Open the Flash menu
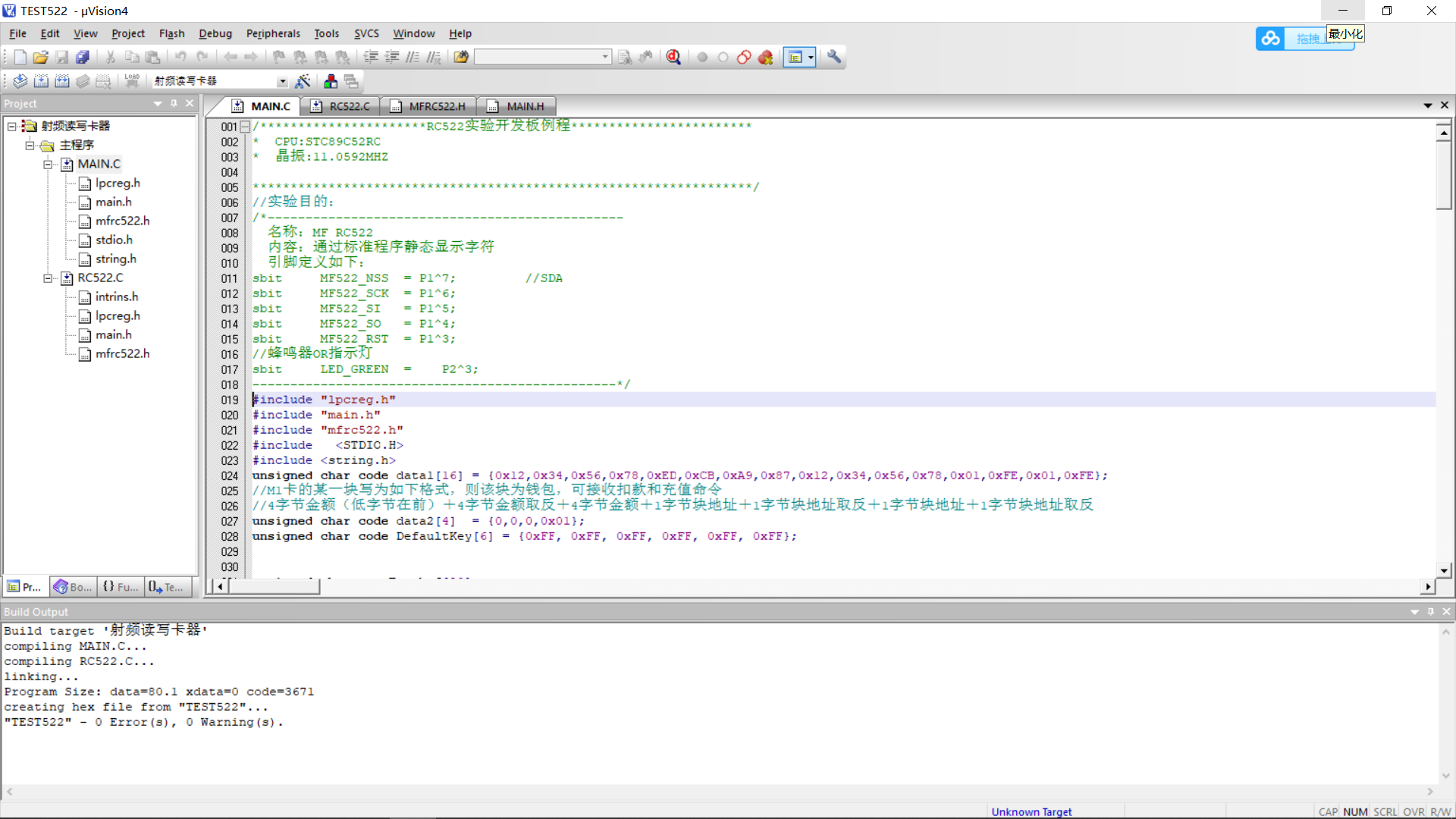The image size is (1456, 819). 171,33
